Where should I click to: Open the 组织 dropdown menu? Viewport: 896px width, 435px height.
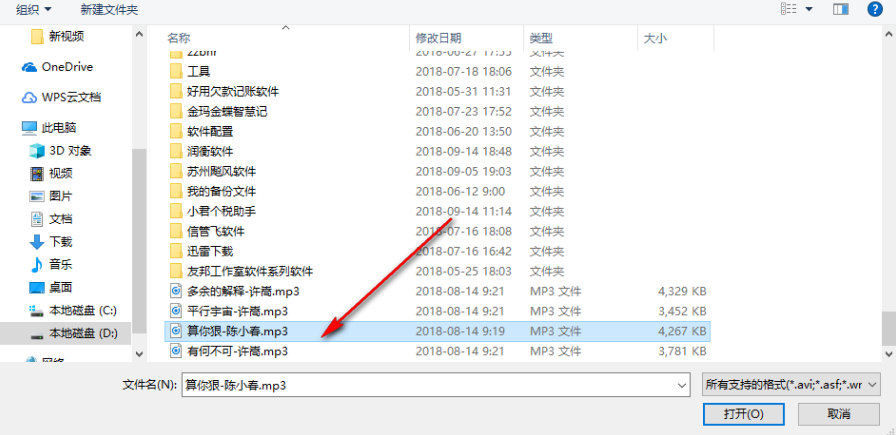tap(33, 9)
